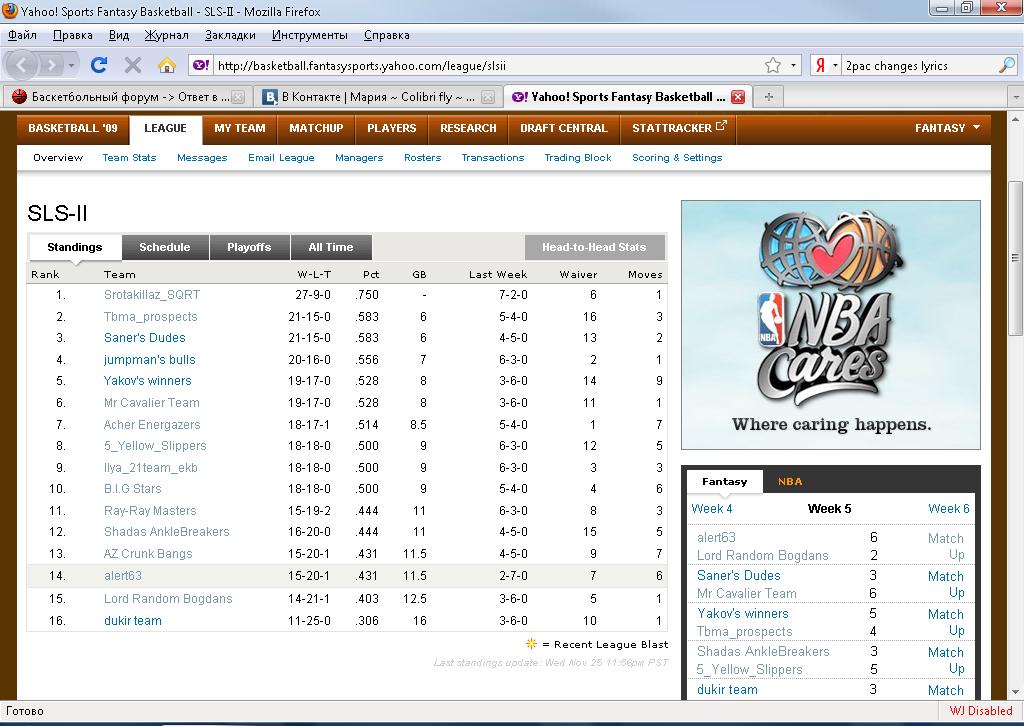The height and width of the screenshot is (726, 1024).
Task: Open jumpman's bulls team in standings
Action: coord(150,360)
